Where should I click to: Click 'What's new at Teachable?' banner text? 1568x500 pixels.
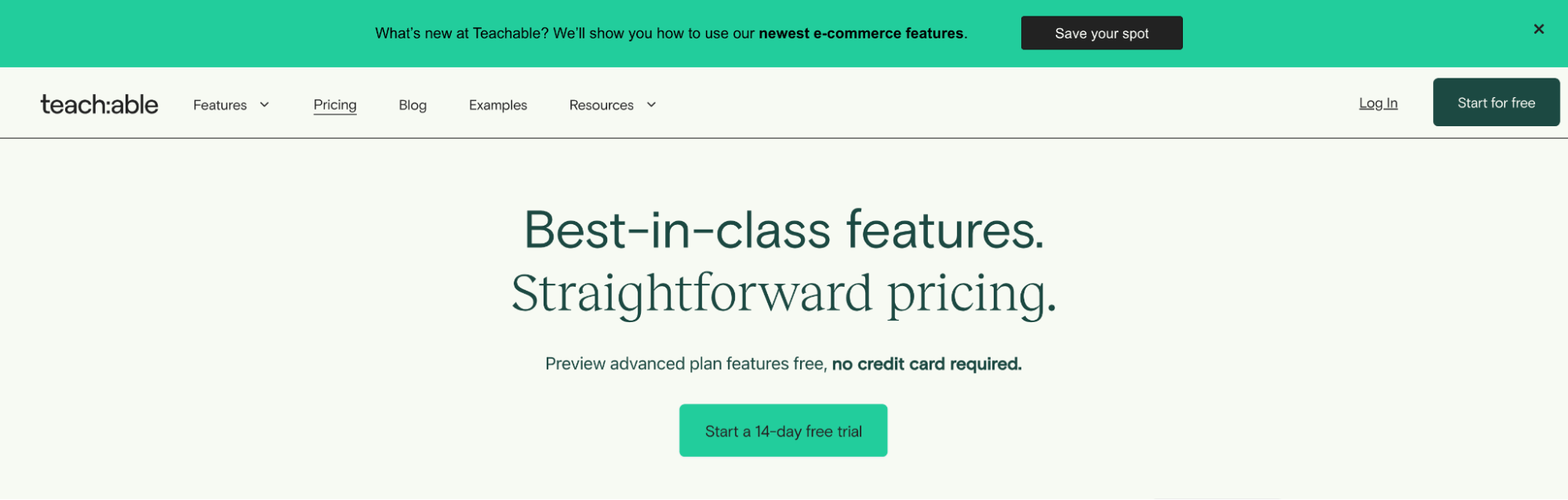point(461,34)
